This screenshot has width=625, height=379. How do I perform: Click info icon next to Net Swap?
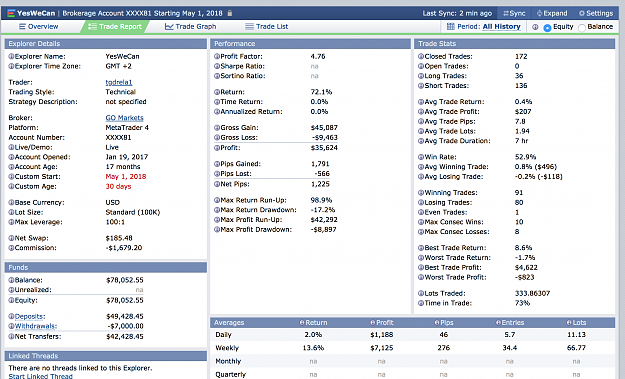pyautogui.click(x=11, y=238)
